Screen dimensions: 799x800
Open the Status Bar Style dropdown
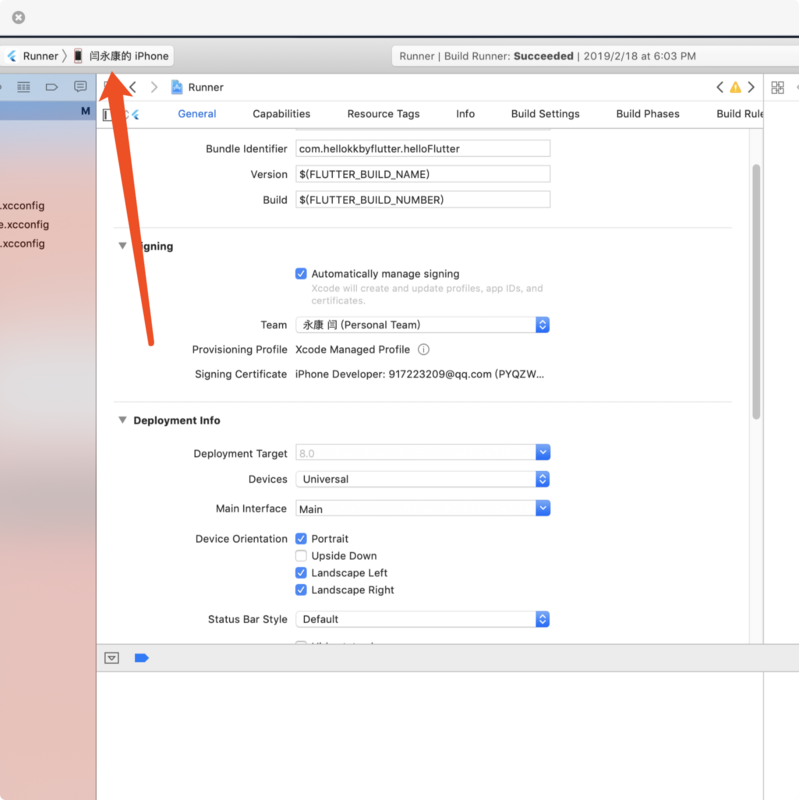[x=422, y=619]
